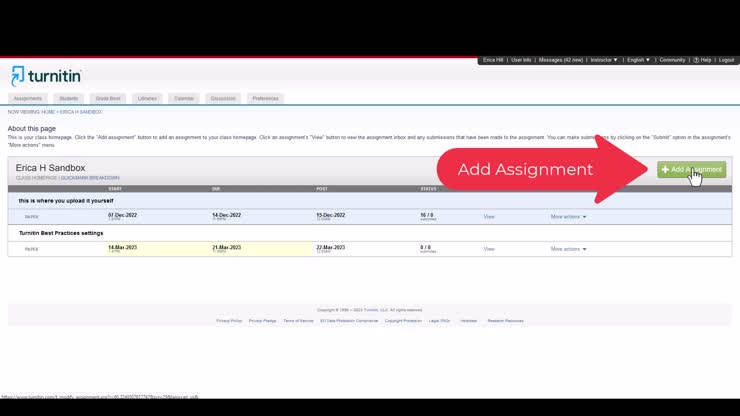Click the Logout link
The width and height of the screenshot is (740, 416).
pyautogui.click(x=726, y=60)
